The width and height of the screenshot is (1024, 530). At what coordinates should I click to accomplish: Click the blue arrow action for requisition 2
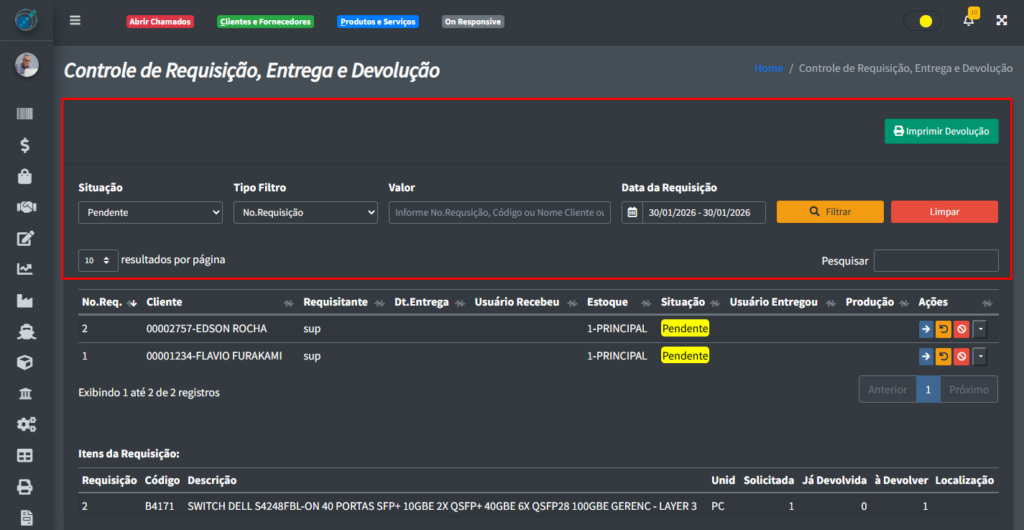(x=926, y=329)
